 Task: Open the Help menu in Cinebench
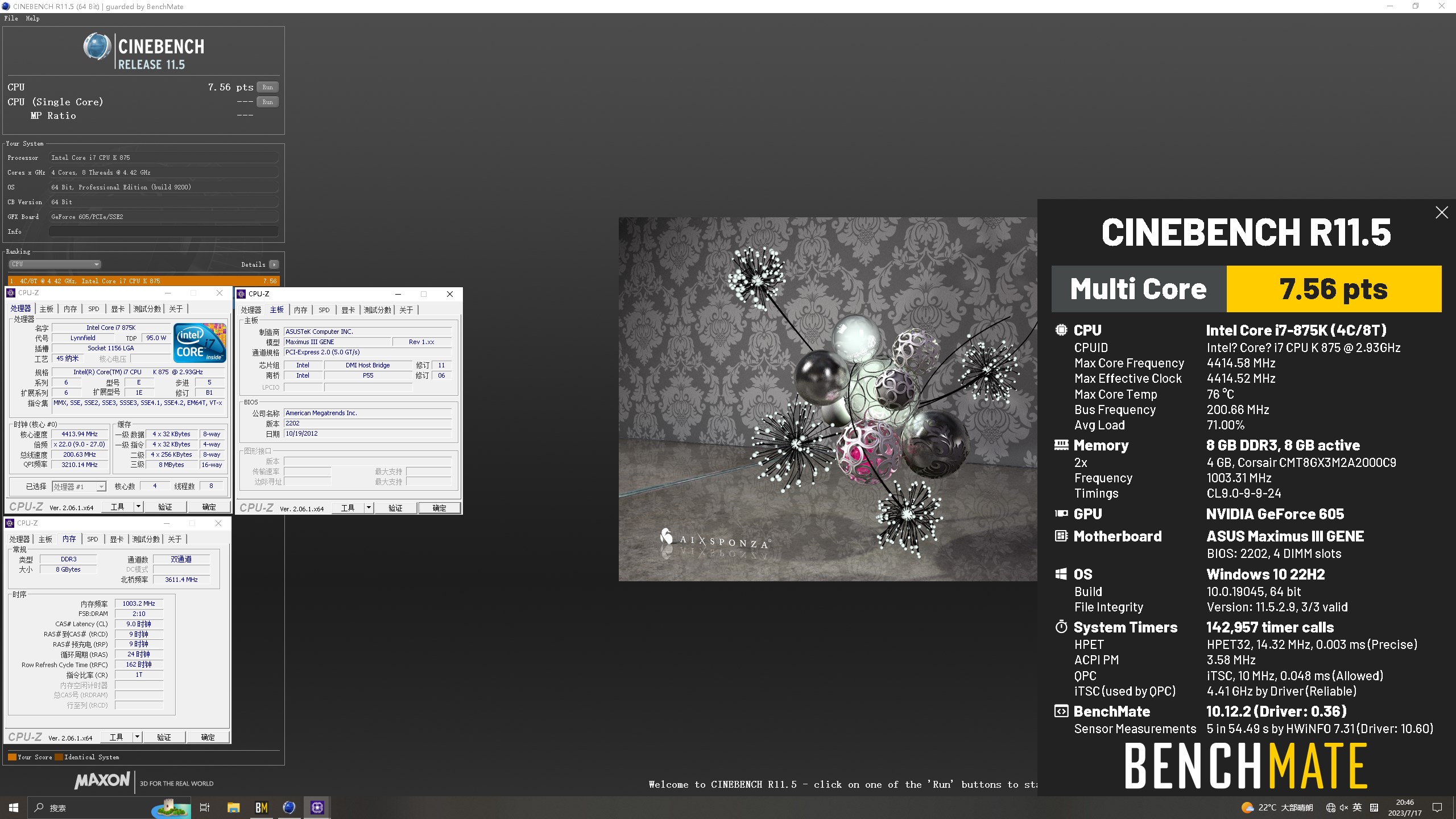tap(32, 18)
